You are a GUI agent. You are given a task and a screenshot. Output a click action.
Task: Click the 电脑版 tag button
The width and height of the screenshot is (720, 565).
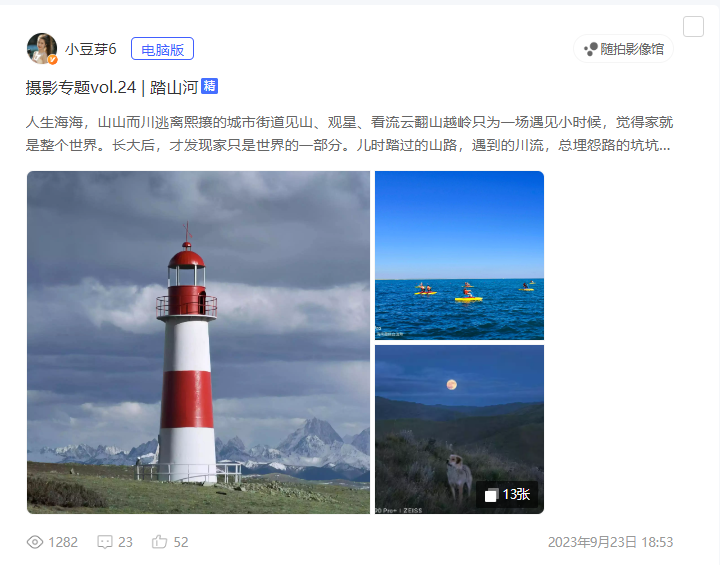click(163, 49)
